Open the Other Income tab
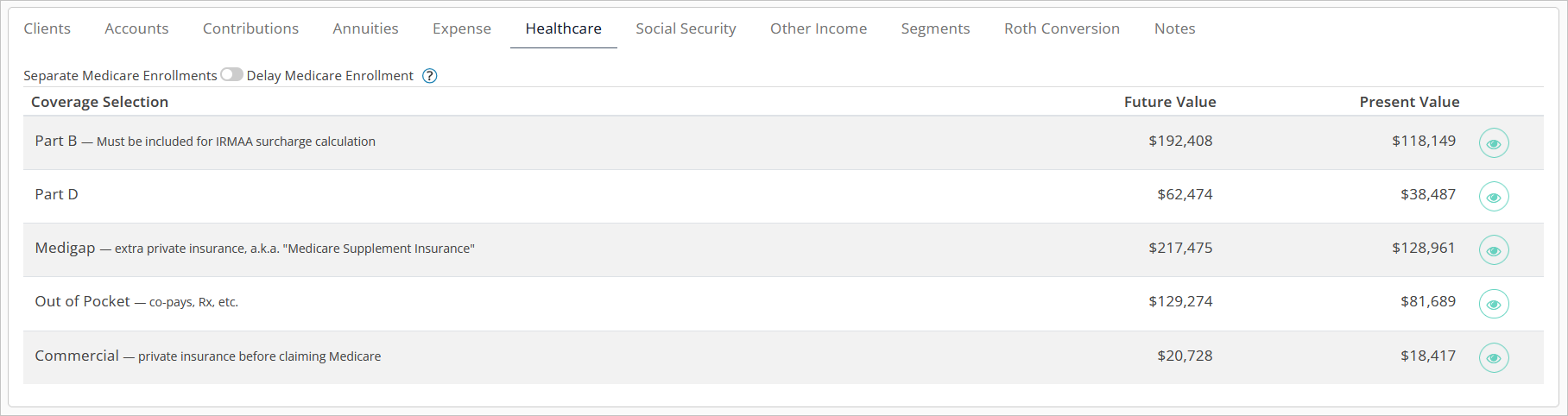 819,28
